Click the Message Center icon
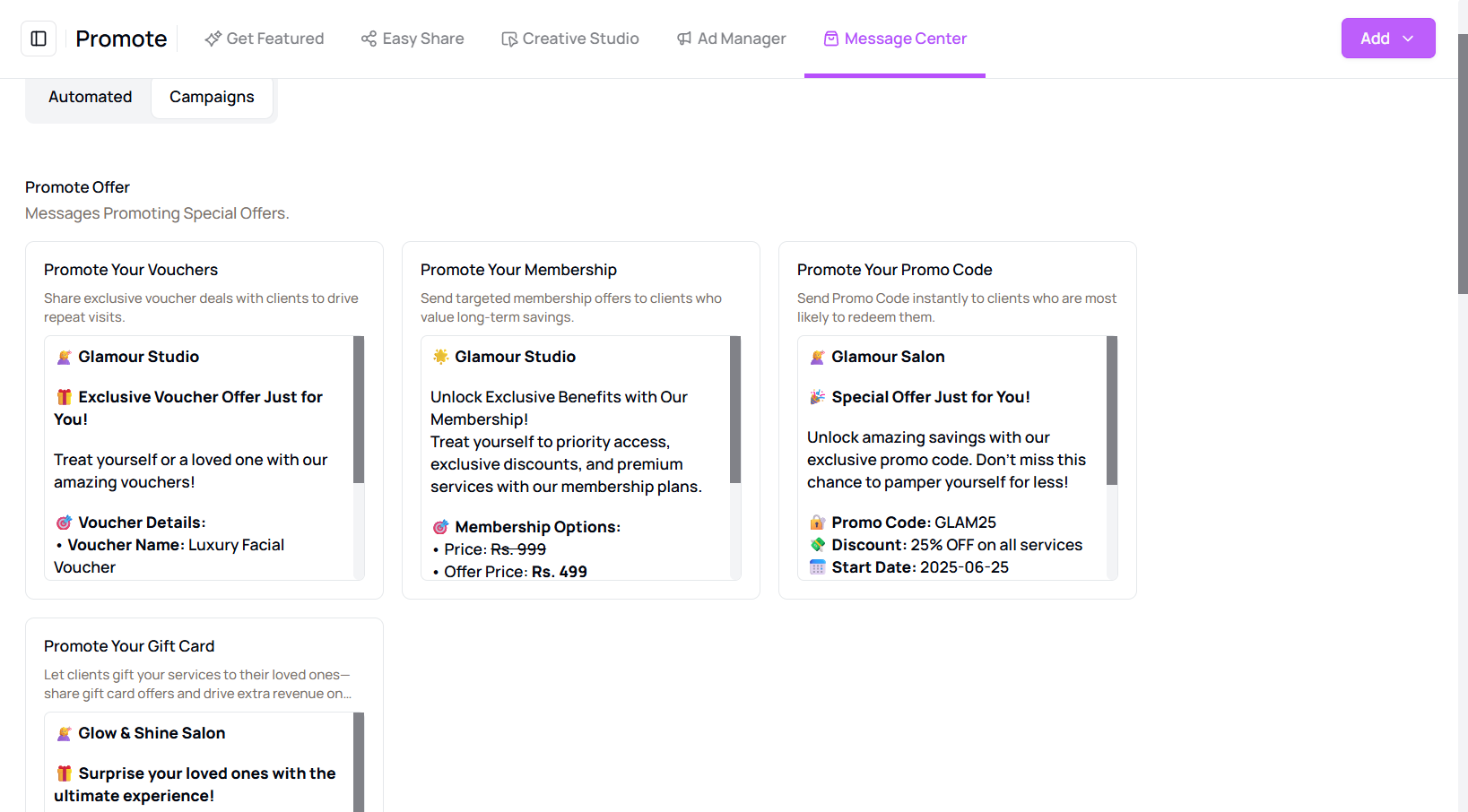Viewport: 1468px width, 812px height. [x=831, y=39]
